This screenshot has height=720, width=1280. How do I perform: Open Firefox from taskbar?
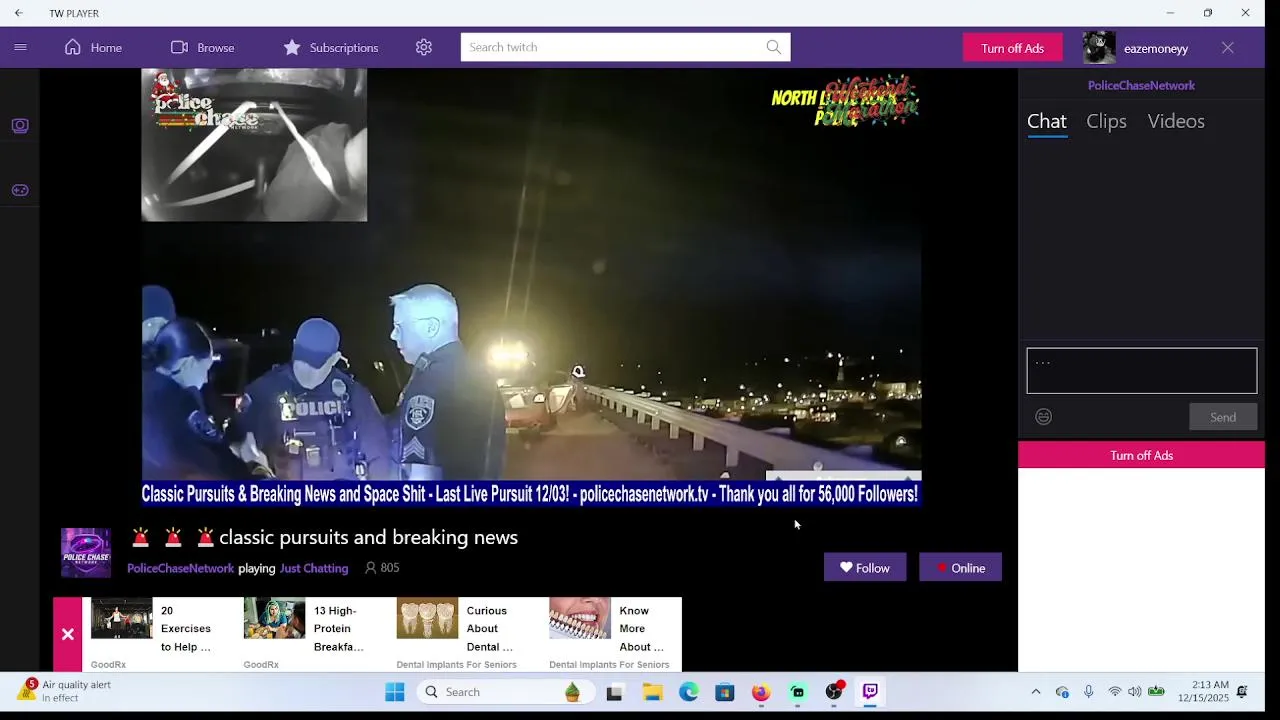[x=761, y=692]
